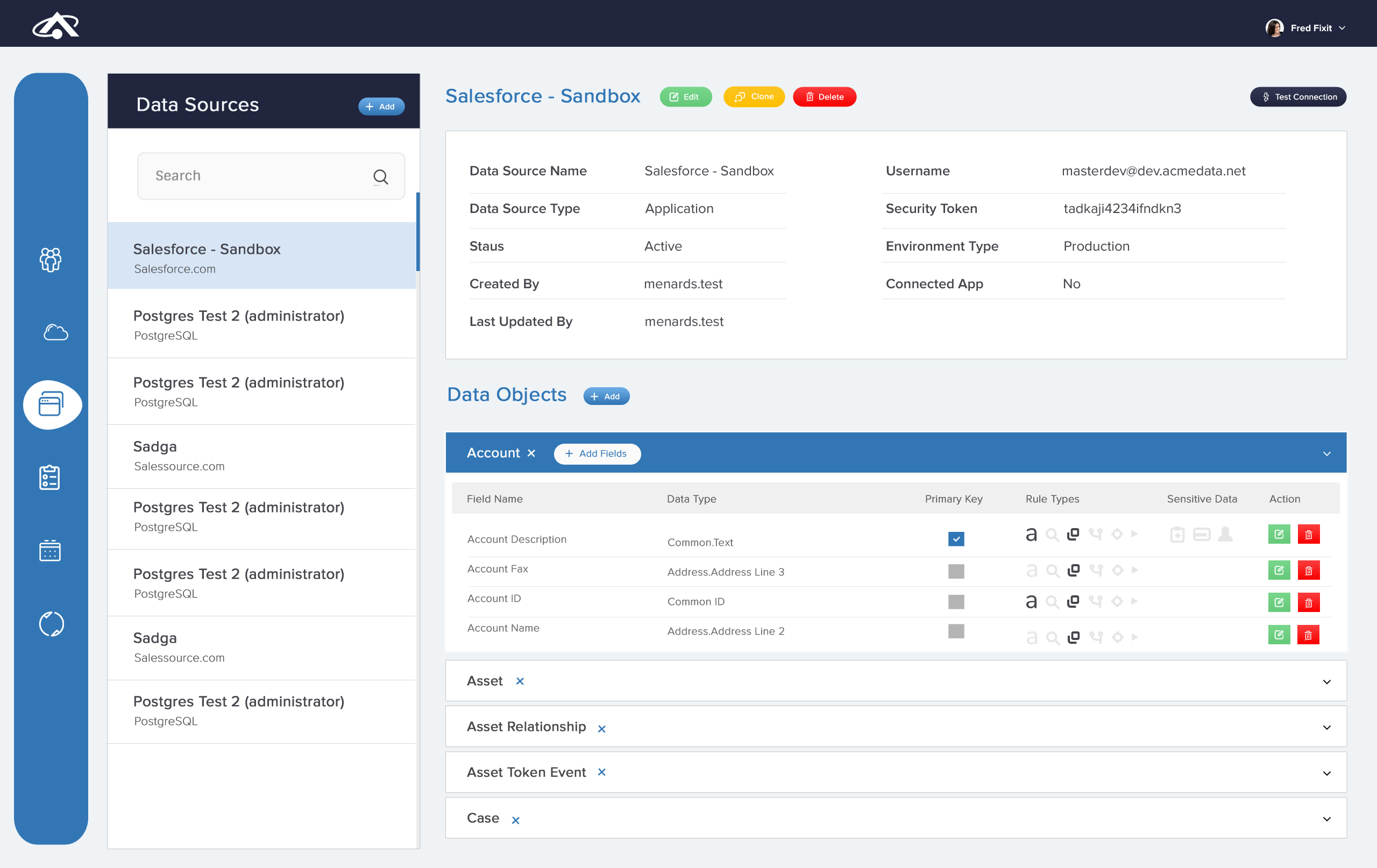Open the cloud icon in sidebar
The width and height of the screenshot is (1377, 868).
point(55,332)
